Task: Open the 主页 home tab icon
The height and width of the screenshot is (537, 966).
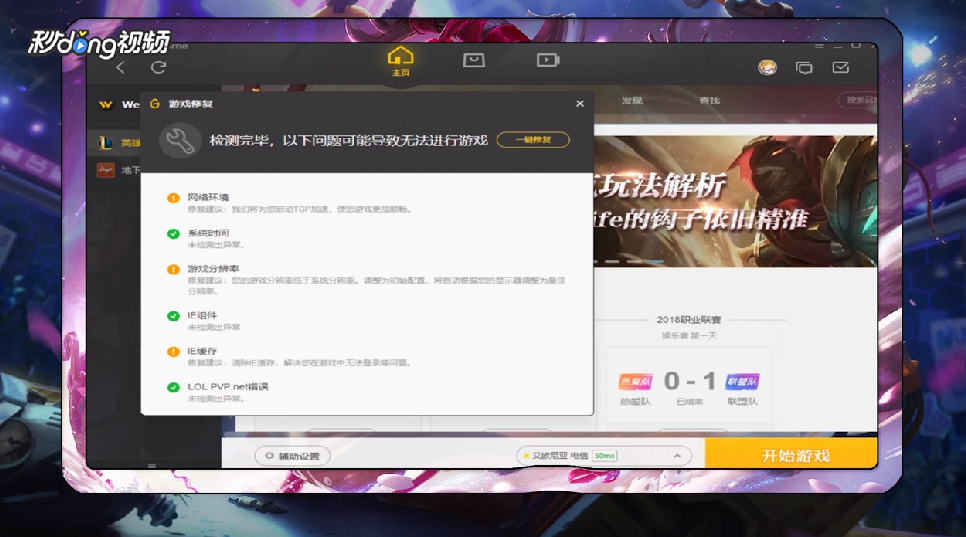Action: click(x=400, y=61)
